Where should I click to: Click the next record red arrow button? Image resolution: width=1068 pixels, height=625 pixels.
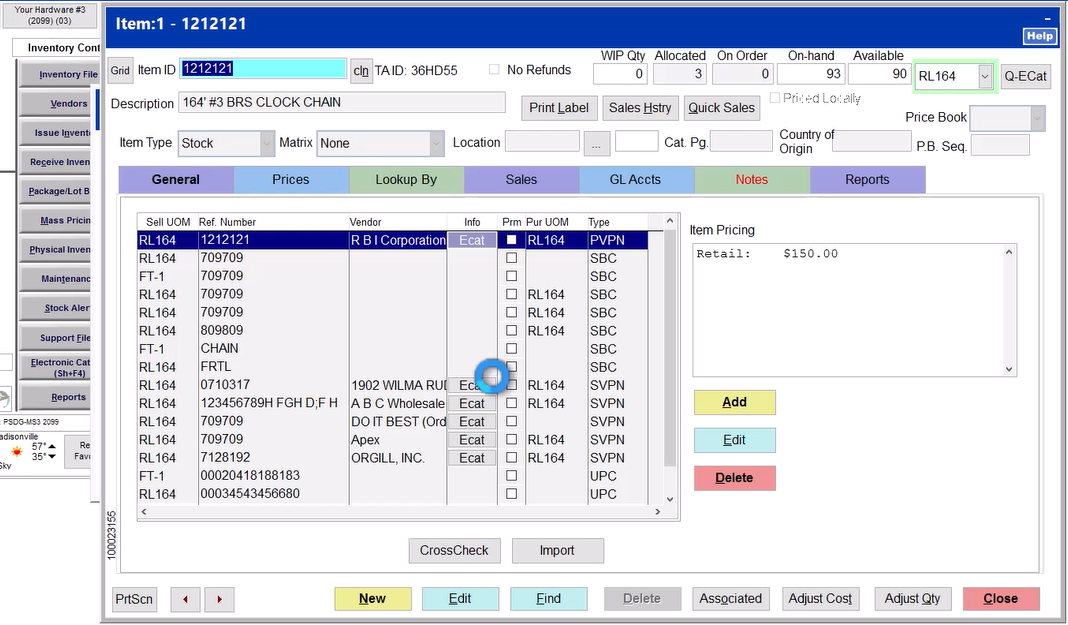tap(219, 599)
